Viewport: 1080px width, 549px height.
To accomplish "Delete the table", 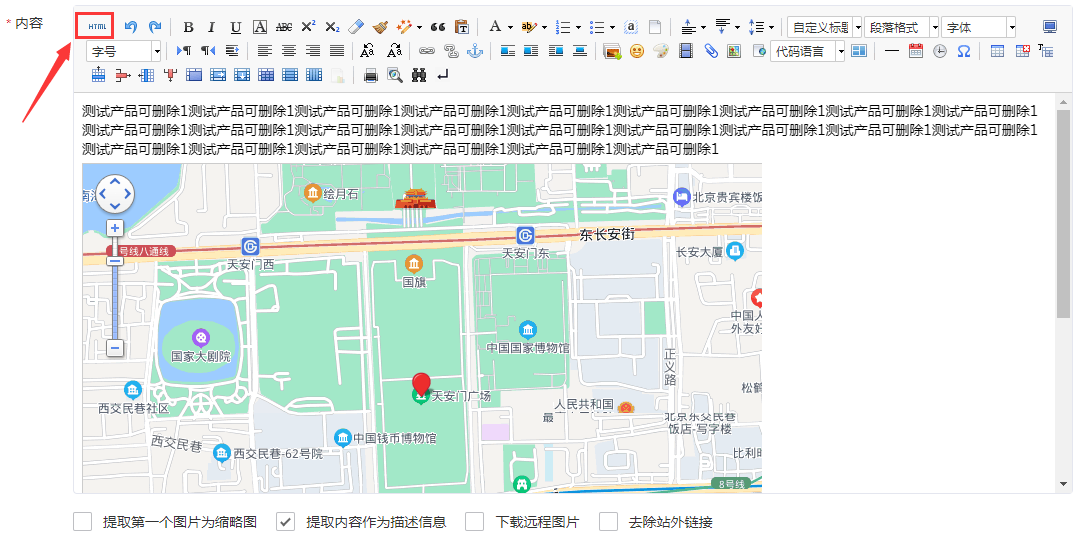I will coord(1022,51).
